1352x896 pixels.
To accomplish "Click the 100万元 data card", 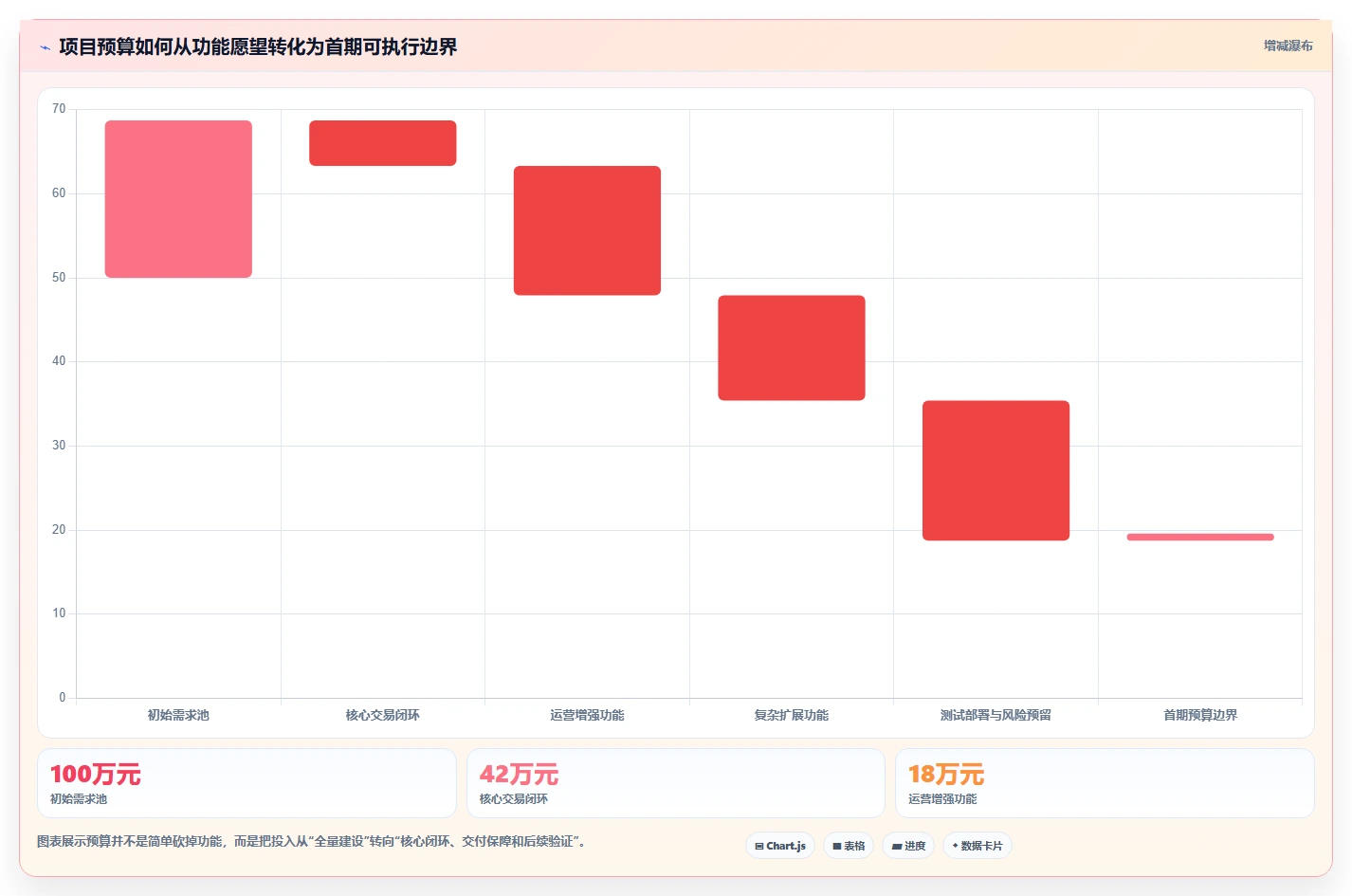I will click(247, 783).
